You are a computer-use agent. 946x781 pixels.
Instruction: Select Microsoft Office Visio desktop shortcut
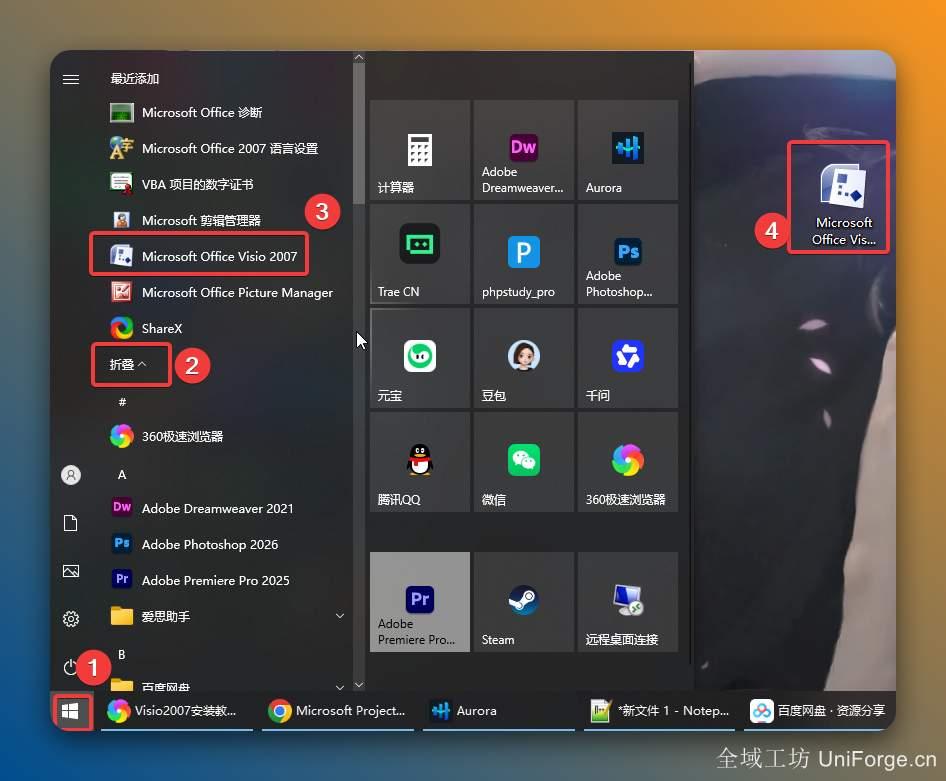pyautogui.click(x=843, y=204)
